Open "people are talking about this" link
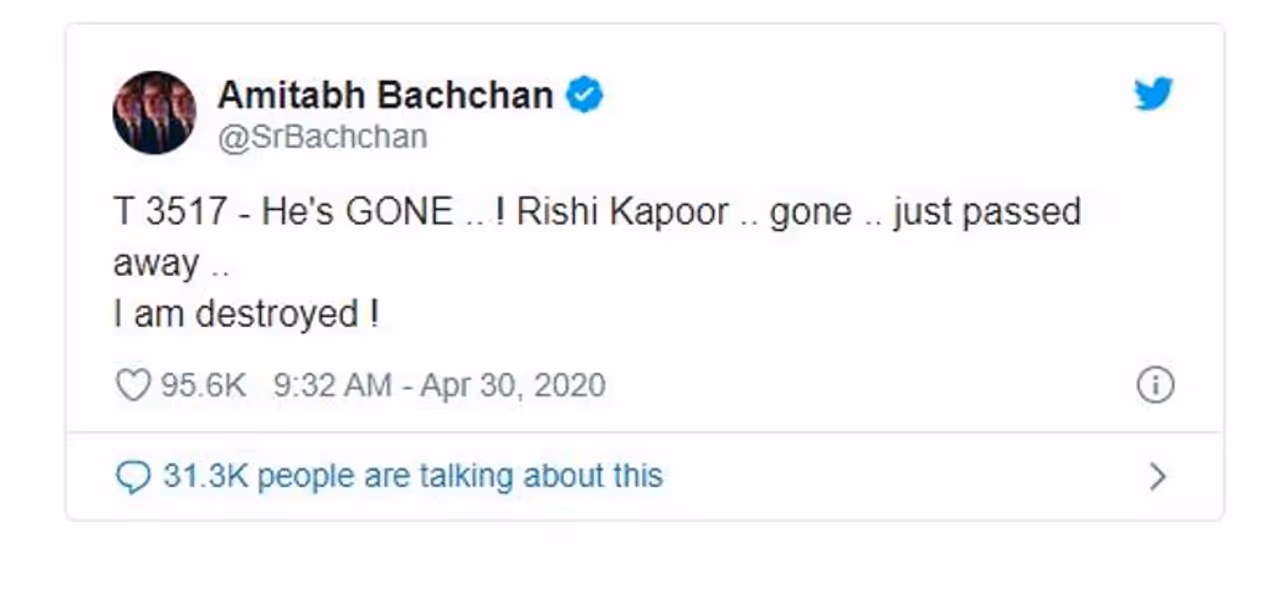Screen dimensions: 1280x600 (x=460, y=477)
